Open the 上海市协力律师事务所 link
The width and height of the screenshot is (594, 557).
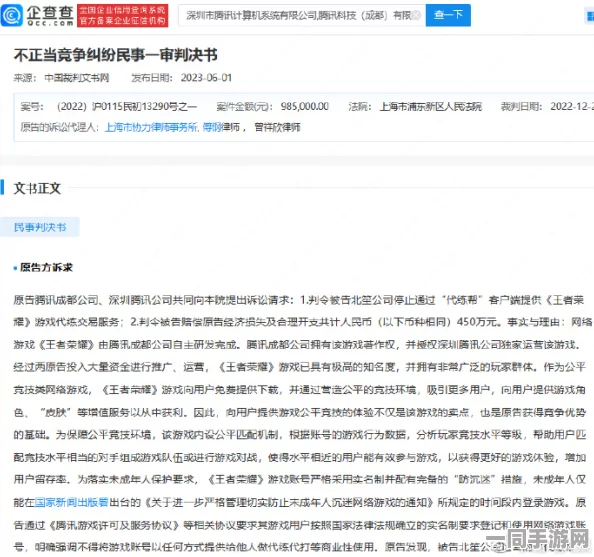151,127
